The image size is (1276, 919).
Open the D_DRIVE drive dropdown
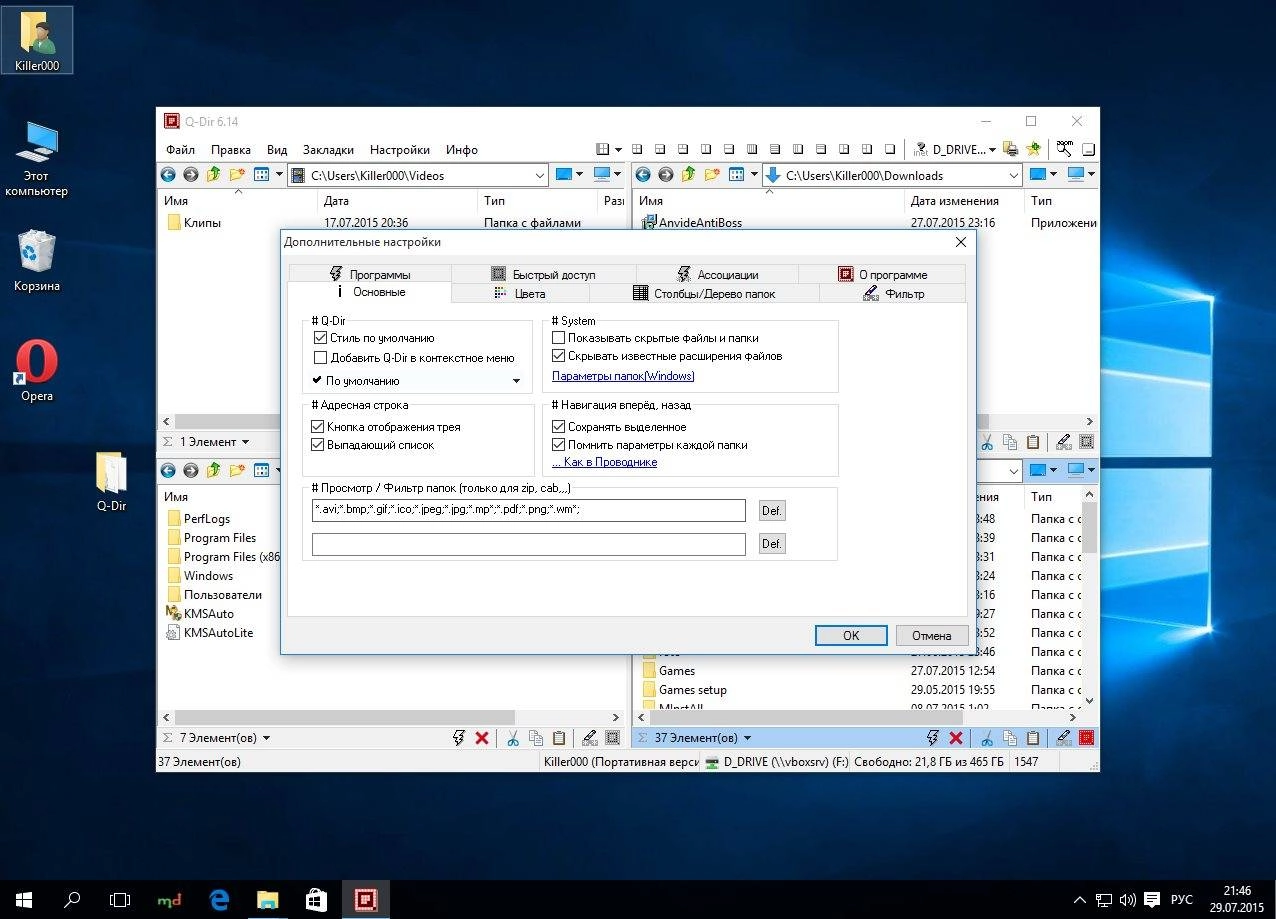(x=992, y=150)
